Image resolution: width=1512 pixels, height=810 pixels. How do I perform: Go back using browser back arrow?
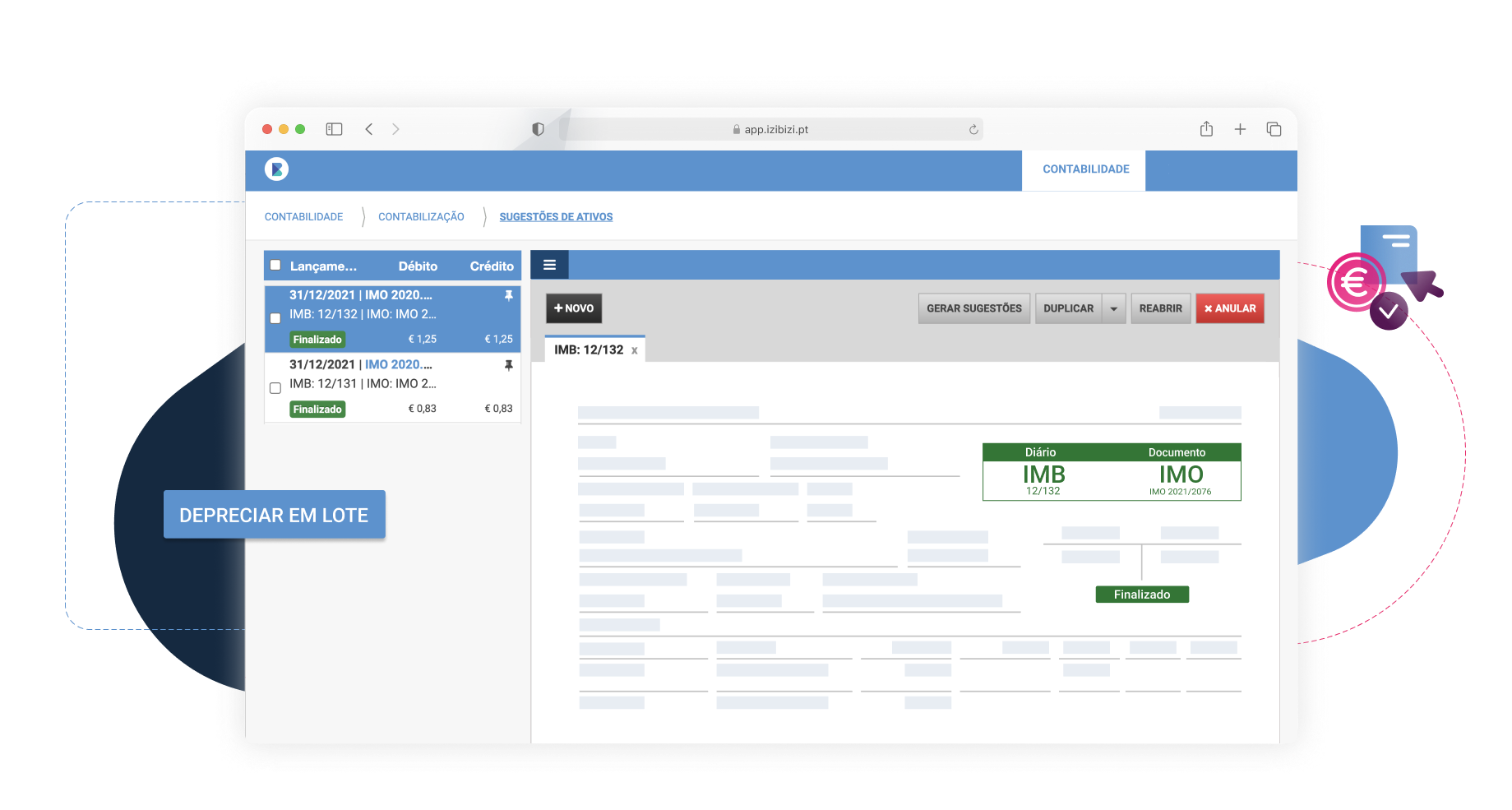[369, 129]
